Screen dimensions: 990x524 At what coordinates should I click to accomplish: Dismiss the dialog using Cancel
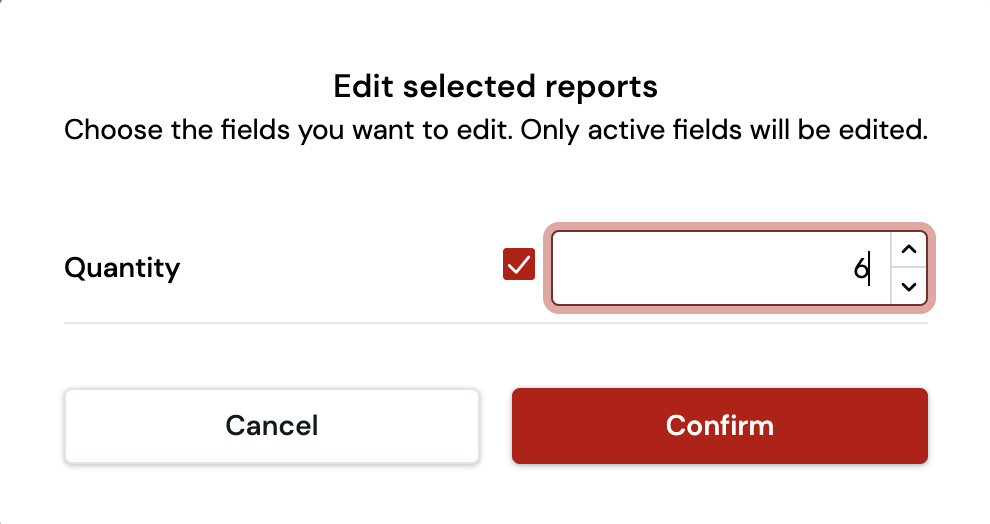click(271, 426)
